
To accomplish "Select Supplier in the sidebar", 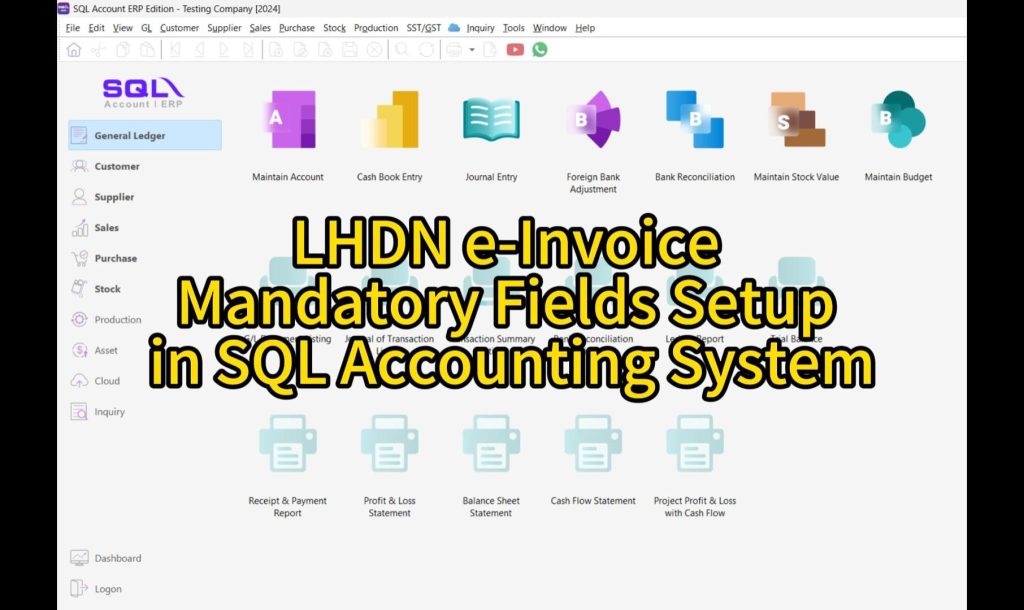I will tap(103, 197).
